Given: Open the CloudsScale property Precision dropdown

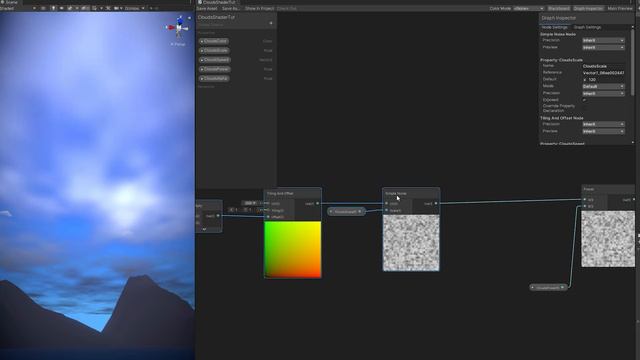Looking at the screenshot, I should point(603,93).
